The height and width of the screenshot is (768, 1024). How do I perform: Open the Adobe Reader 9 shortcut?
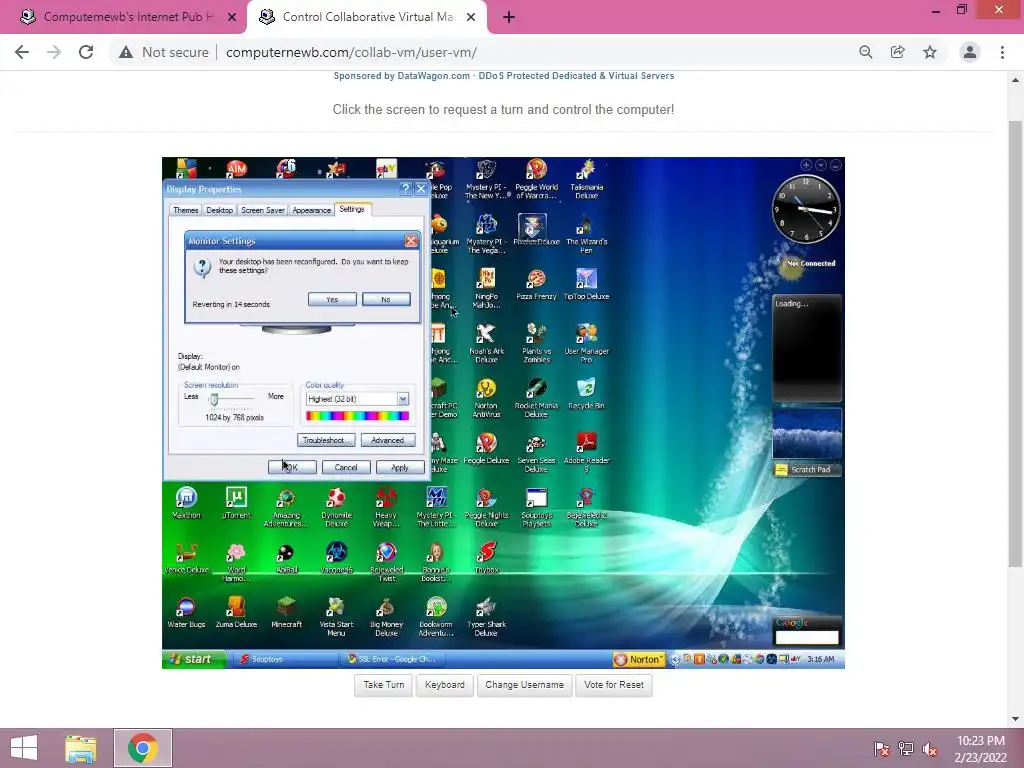586,452
